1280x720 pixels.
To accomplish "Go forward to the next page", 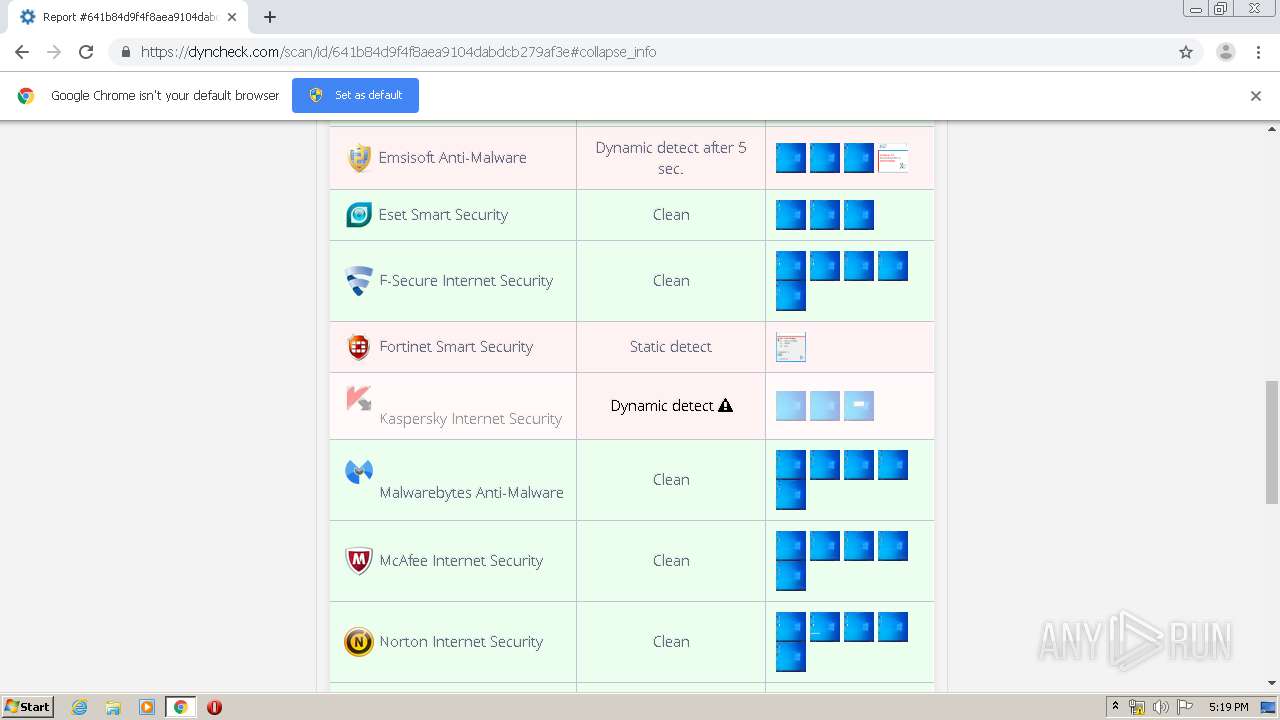I will [54, 52].
